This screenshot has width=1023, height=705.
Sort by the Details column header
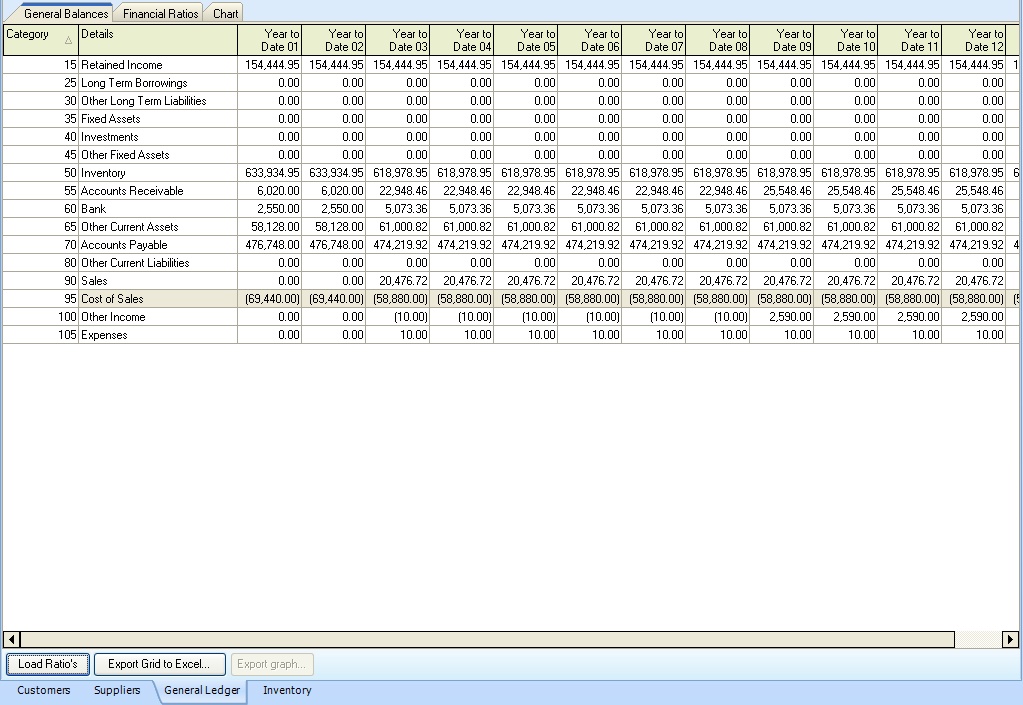[157, 40]
